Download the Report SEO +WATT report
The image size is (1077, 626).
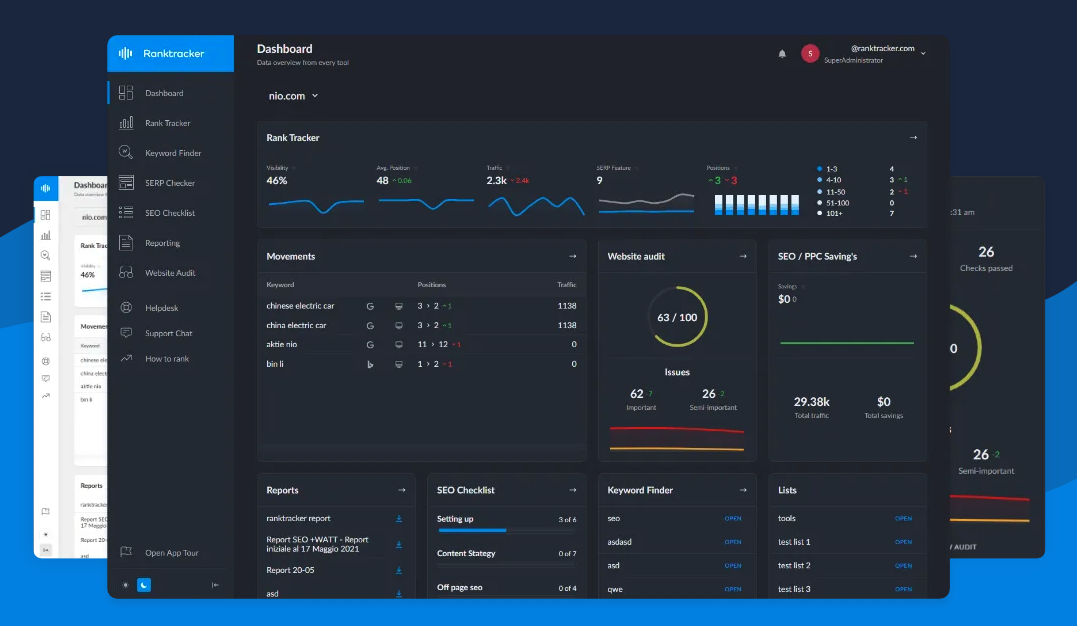(398, 544)
